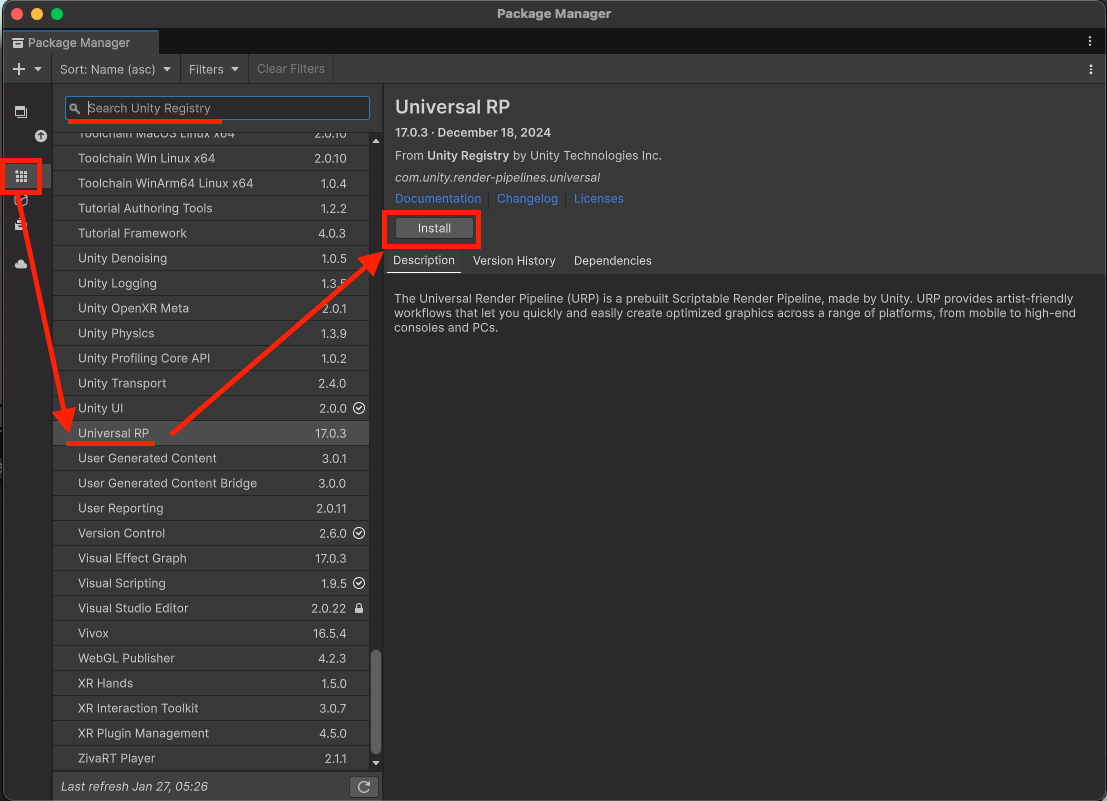Expand the Sort: Name (asc) dropdown

tap(115, 69)
